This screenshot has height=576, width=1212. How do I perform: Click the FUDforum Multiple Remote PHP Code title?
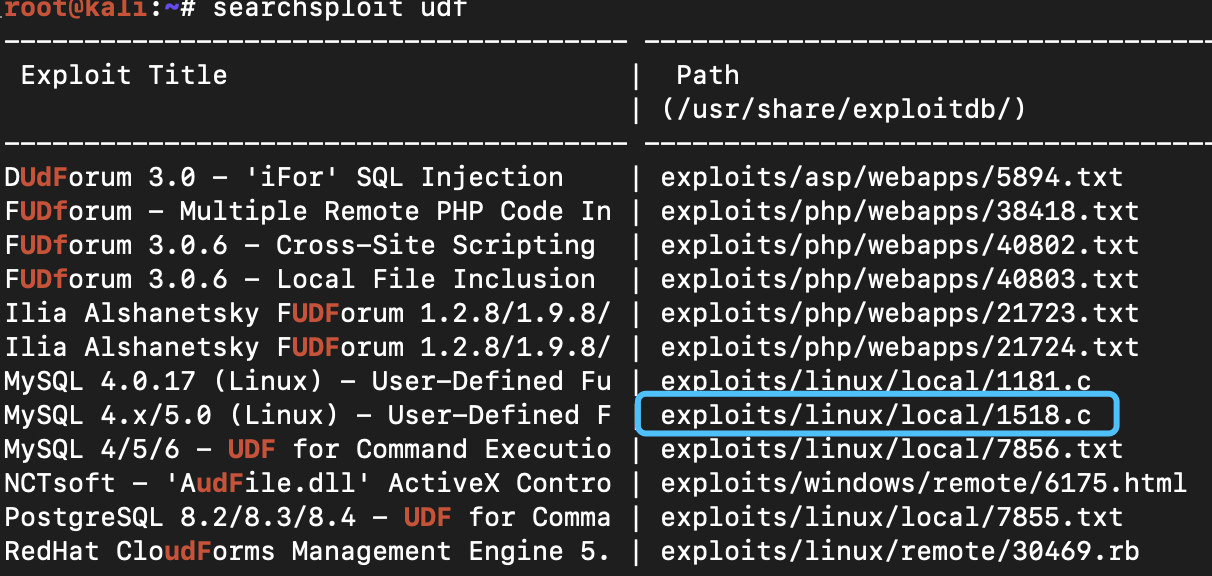[x=308, y=211]
